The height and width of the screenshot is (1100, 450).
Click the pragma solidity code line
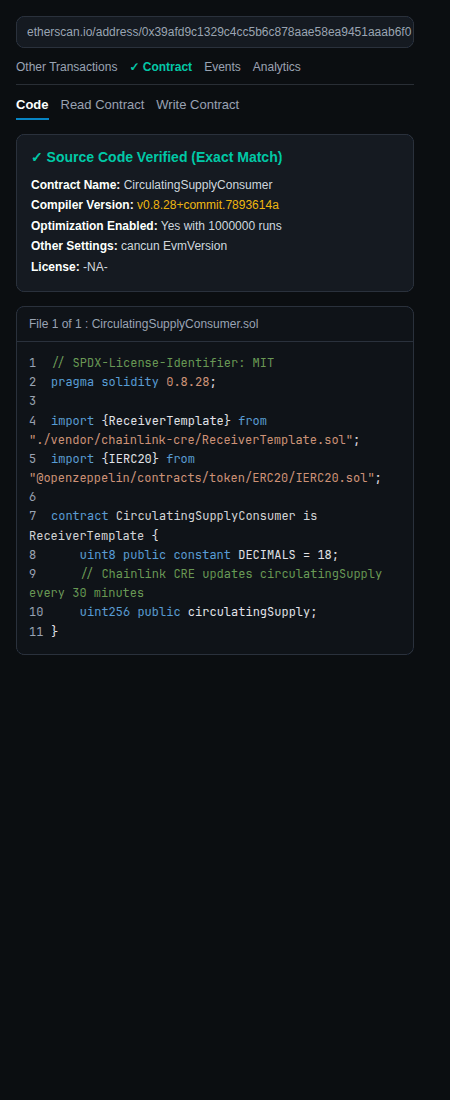[x=133, y=382]
